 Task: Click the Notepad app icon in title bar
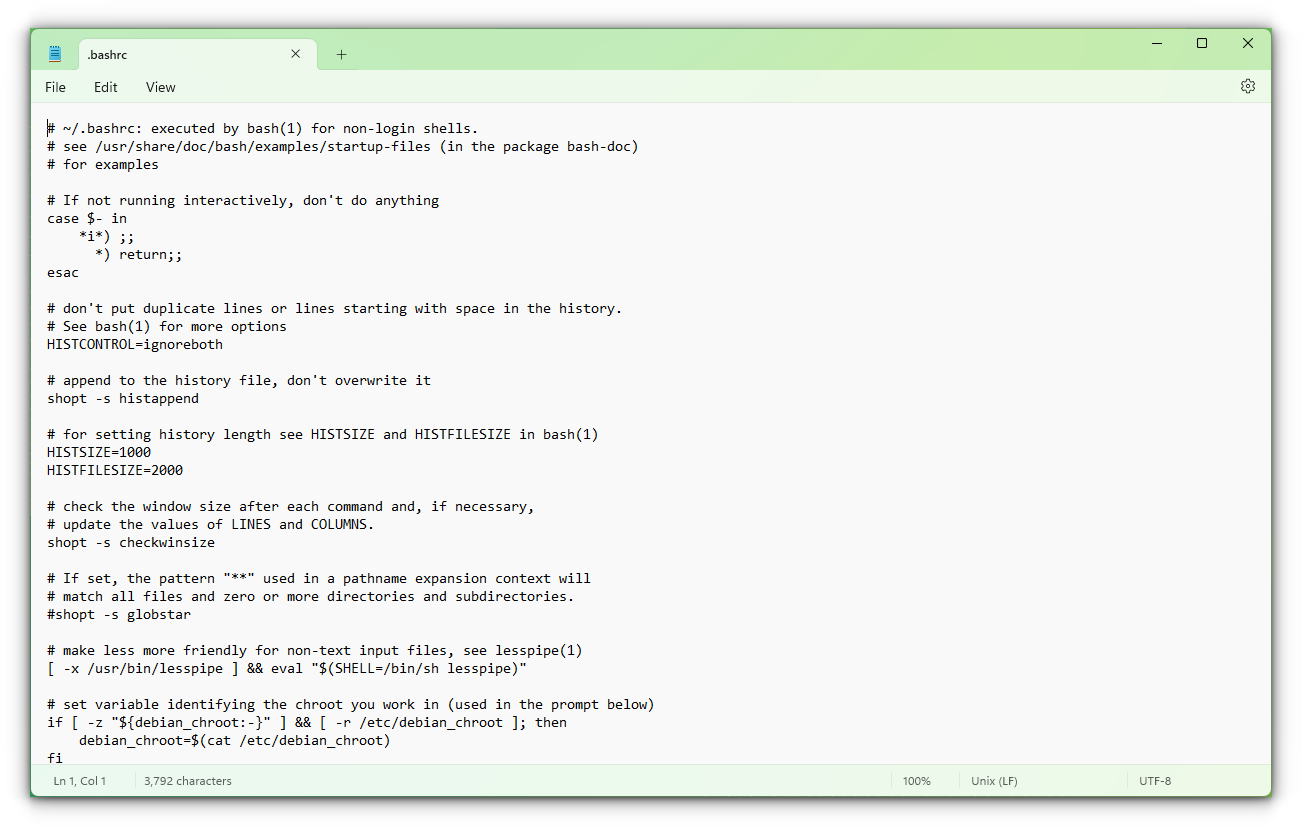pos(55,54)
